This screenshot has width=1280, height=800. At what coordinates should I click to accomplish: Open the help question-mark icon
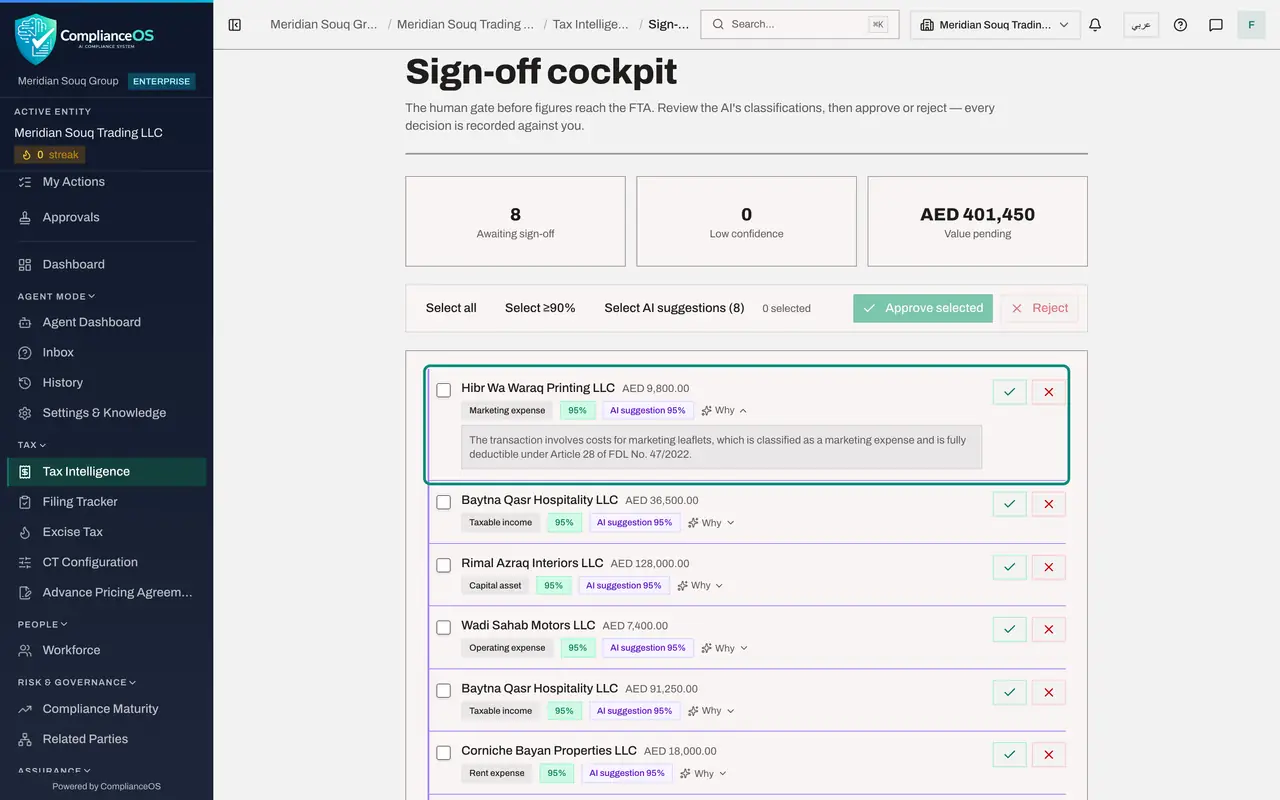point(1180,25)
